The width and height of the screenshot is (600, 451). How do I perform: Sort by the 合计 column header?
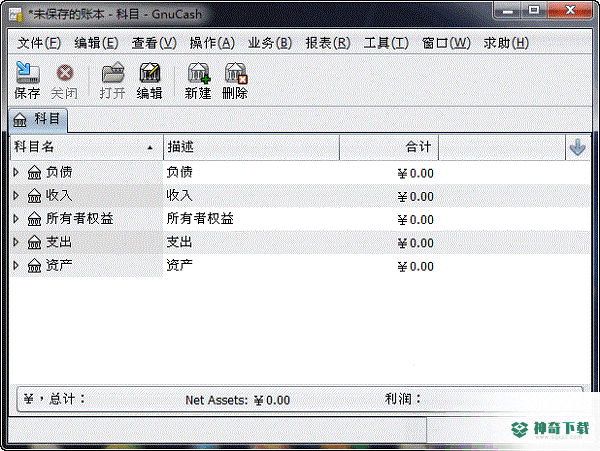pos(389,147)
